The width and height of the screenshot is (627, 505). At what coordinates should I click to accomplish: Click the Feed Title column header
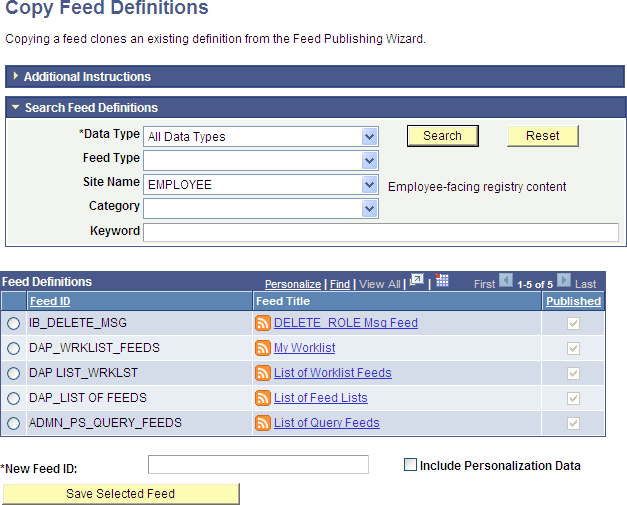click(283, 301)
